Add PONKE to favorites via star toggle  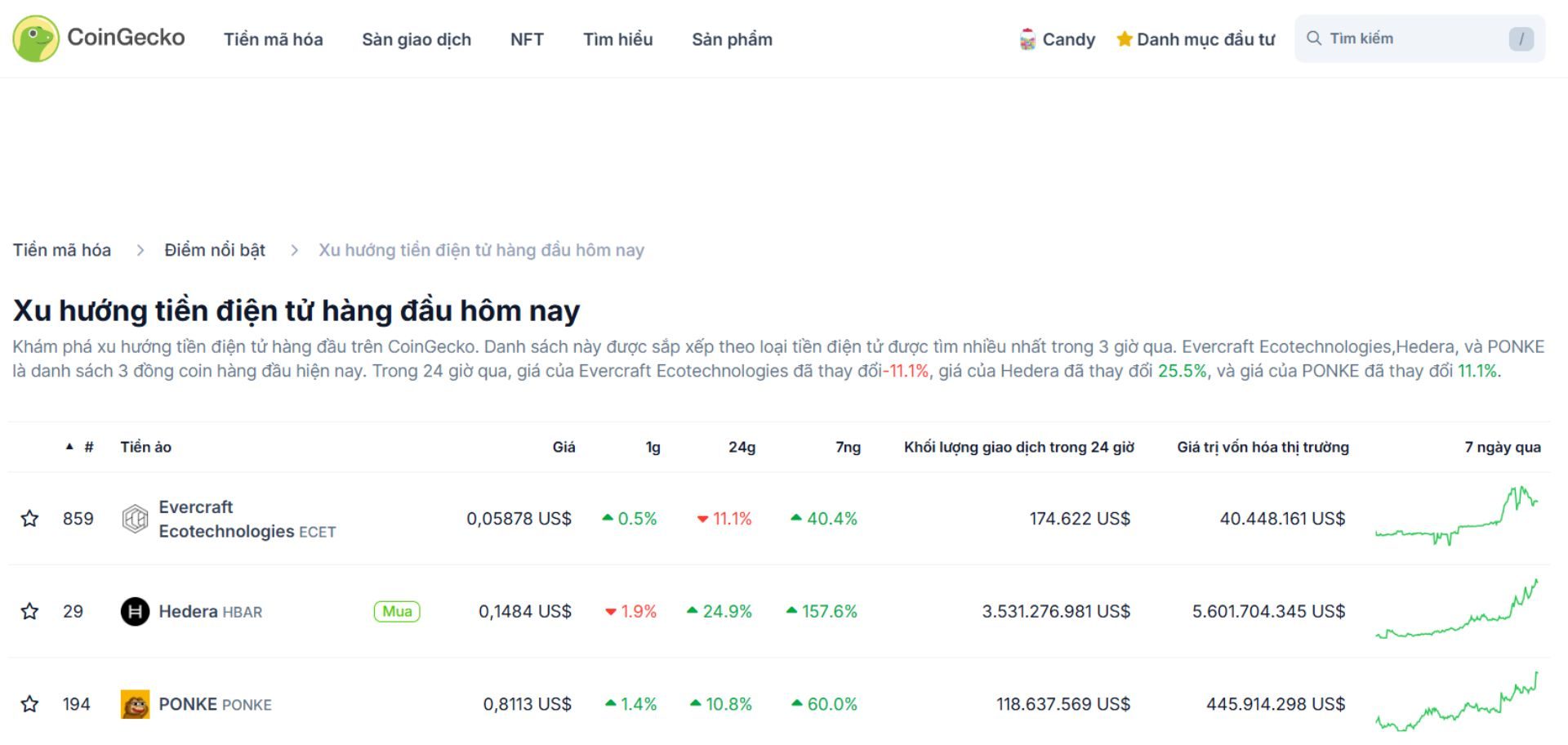tap(30, 703)
